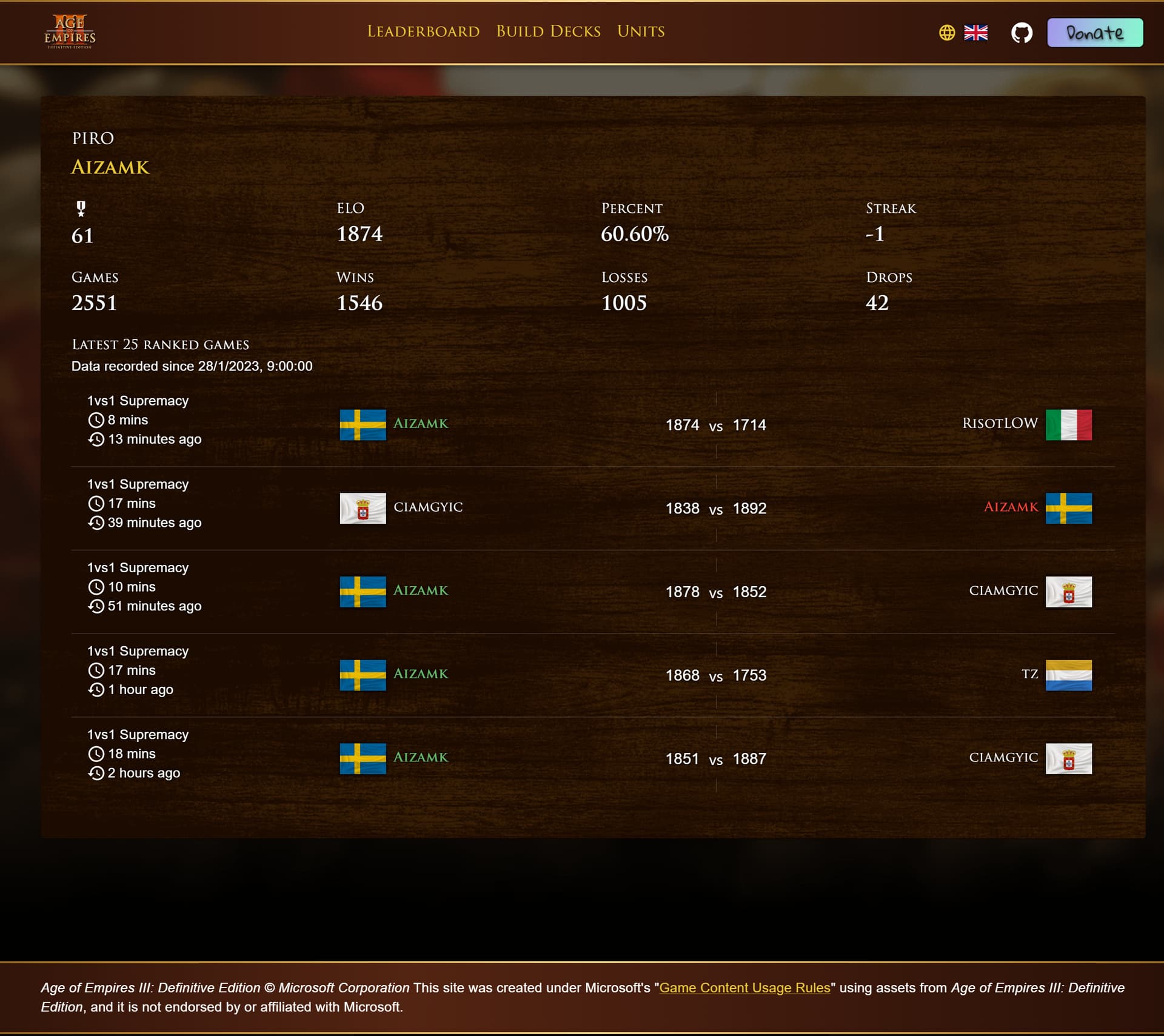1164x1036 pixels.
Task: Click the 1874 vs 1714 score row
Action: 715,425
